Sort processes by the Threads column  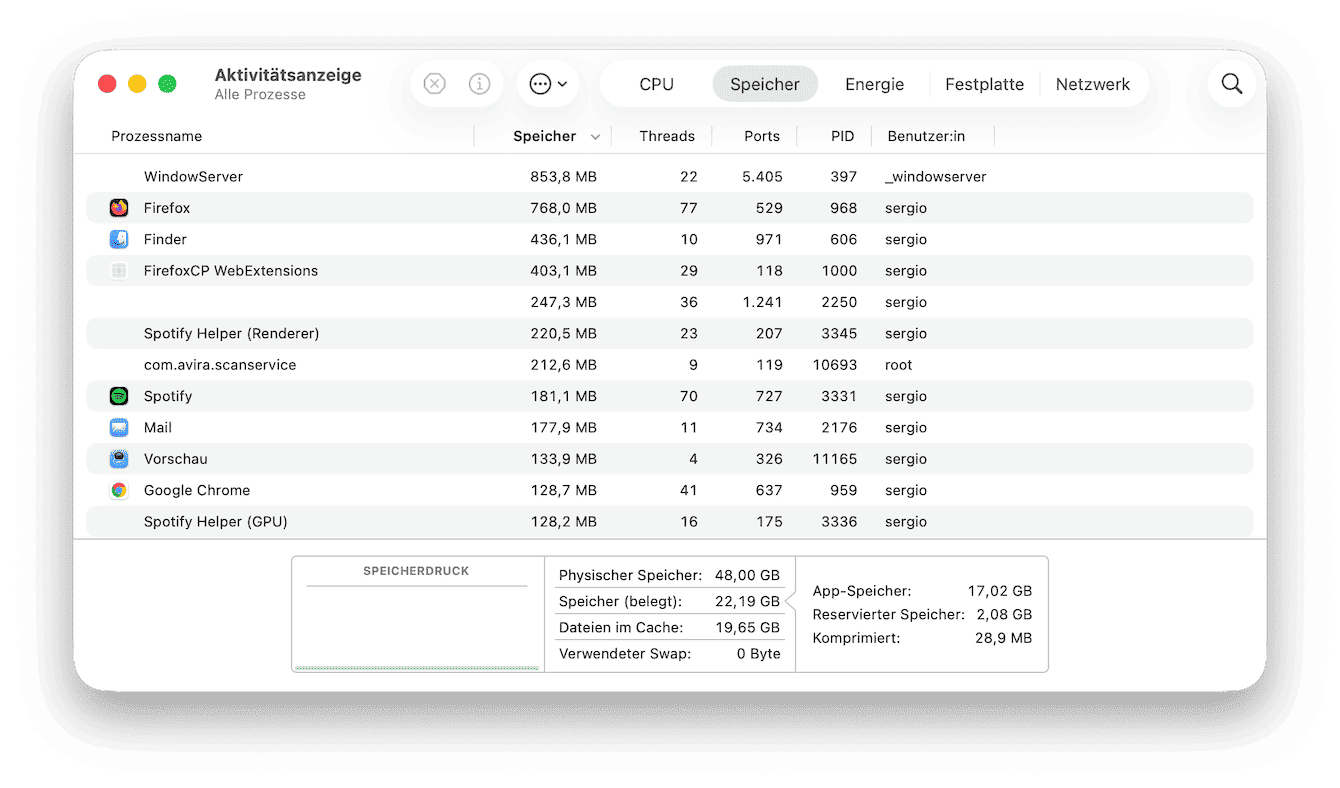[x=666, y=136]
